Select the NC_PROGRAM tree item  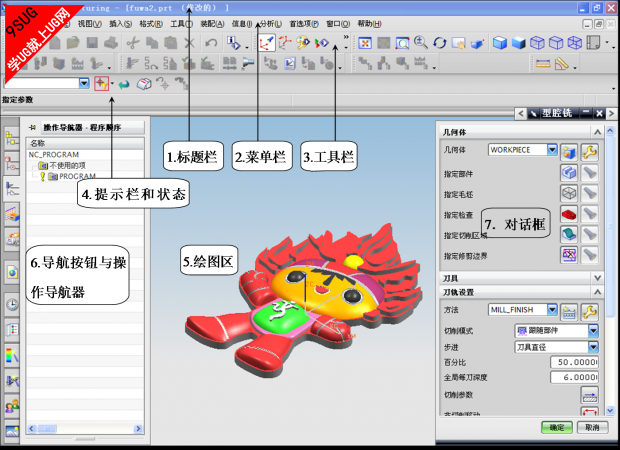[53, 155]
